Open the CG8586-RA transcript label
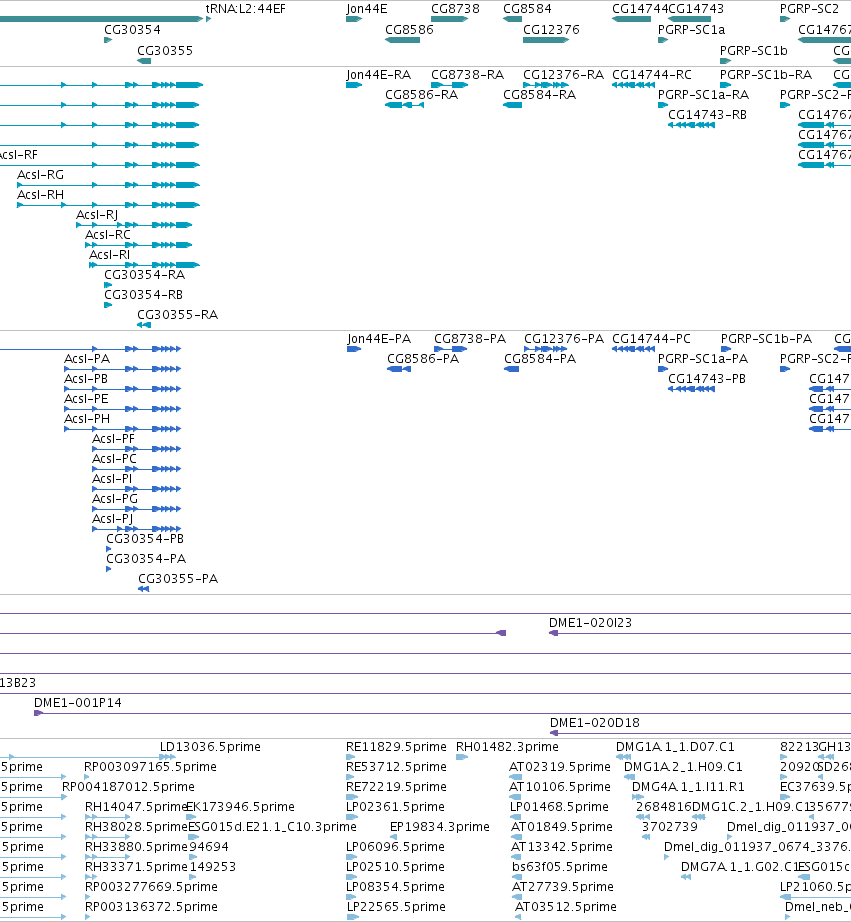This screenshot has height=922, width=851. pyautogui.click(x=421, y=95)
